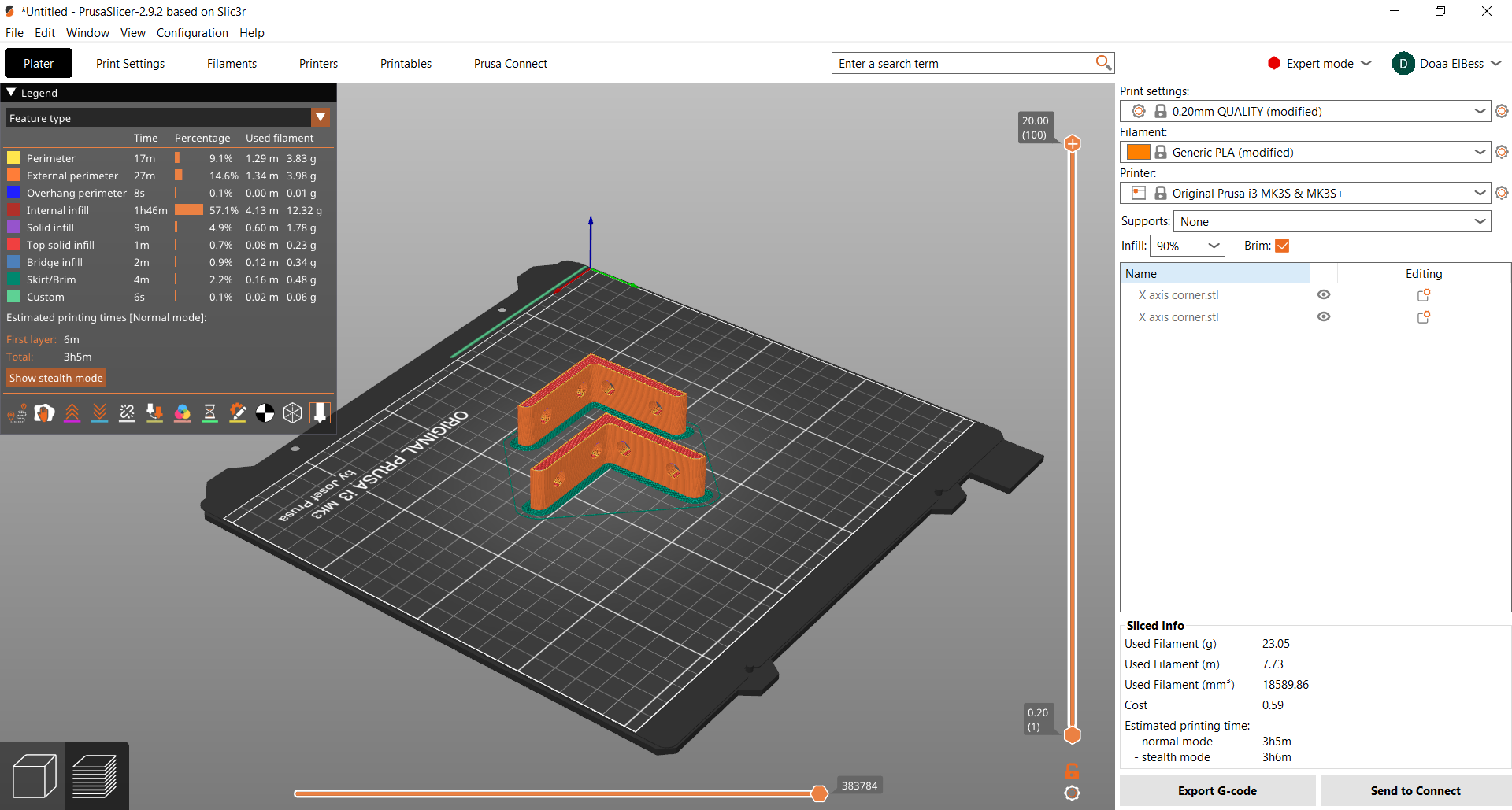Hide first X axis corner.stl object
The image size is (1512, 810).
tap(1324, 294)
